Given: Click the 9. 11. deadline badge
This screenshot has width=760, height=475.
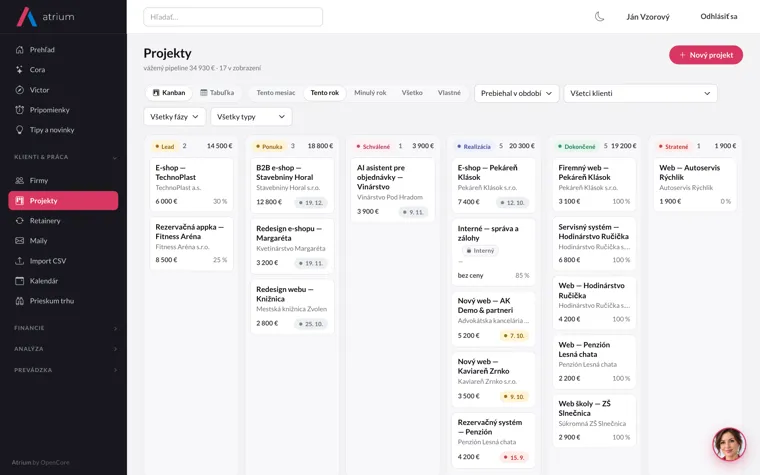Looking at the screenshot, I should pyautogui.click(x=413, y=212).
